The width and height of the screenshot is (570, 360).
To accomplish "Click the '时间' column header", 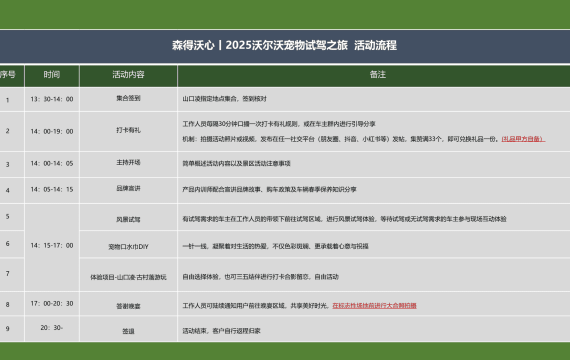I will pyautogui.click(x=52, y=75).
